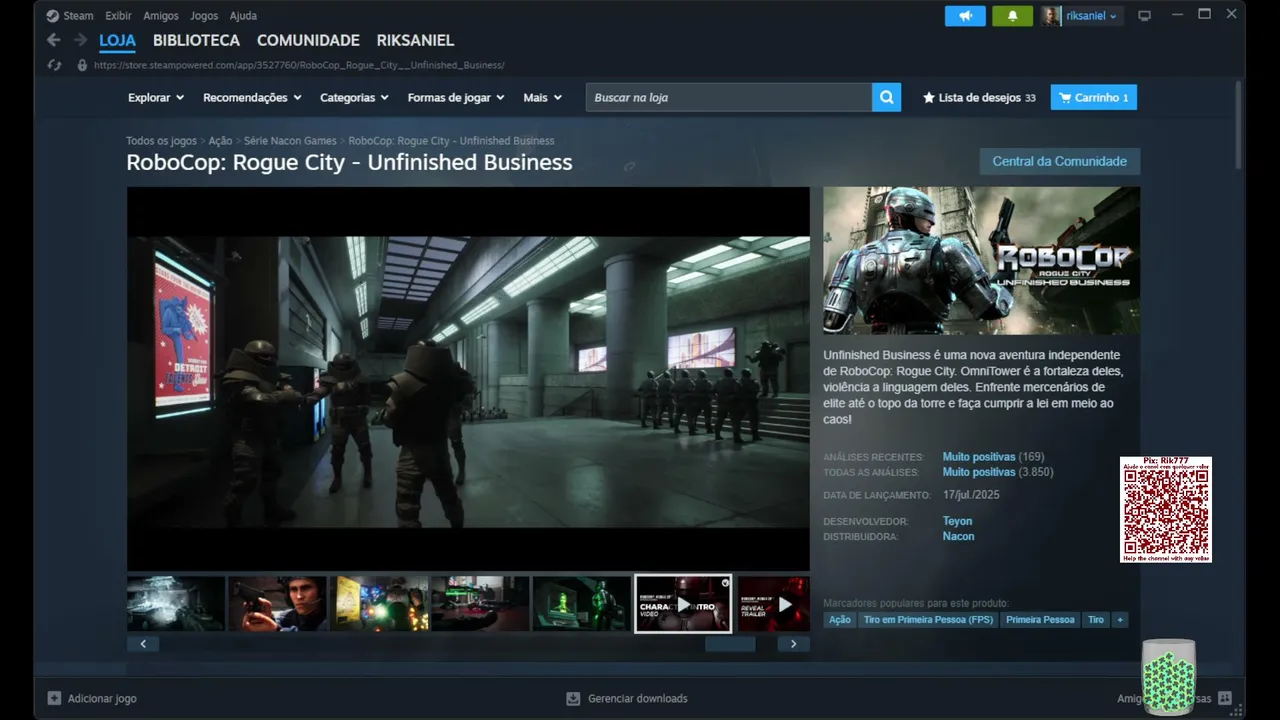The height and width of the screenshot is (720, 1280).
Task: Select the Ação tag
Action: pyautogui.click(x=840, y=620)
